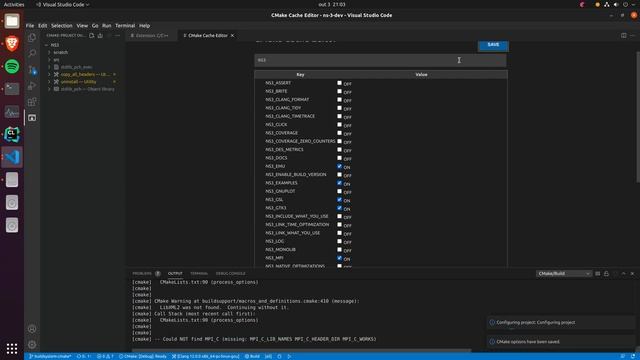Open CLion from the dock
This screenshot has width=640, height=360.
pyautogui.click(x=12, y=134)
